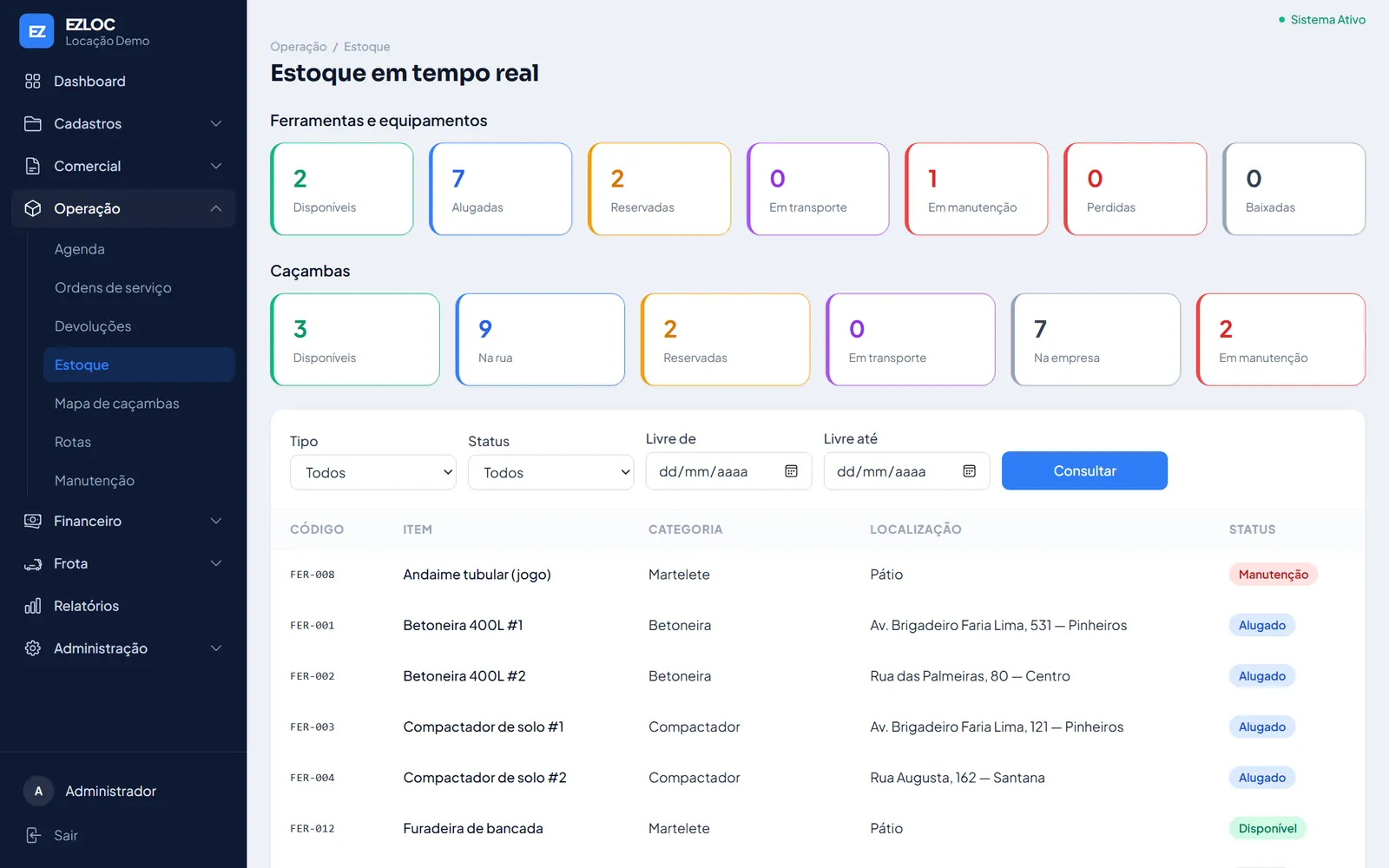
Task: Select the Na rua caçambas card
Action: pyautogui.click(x=540, y=339)
